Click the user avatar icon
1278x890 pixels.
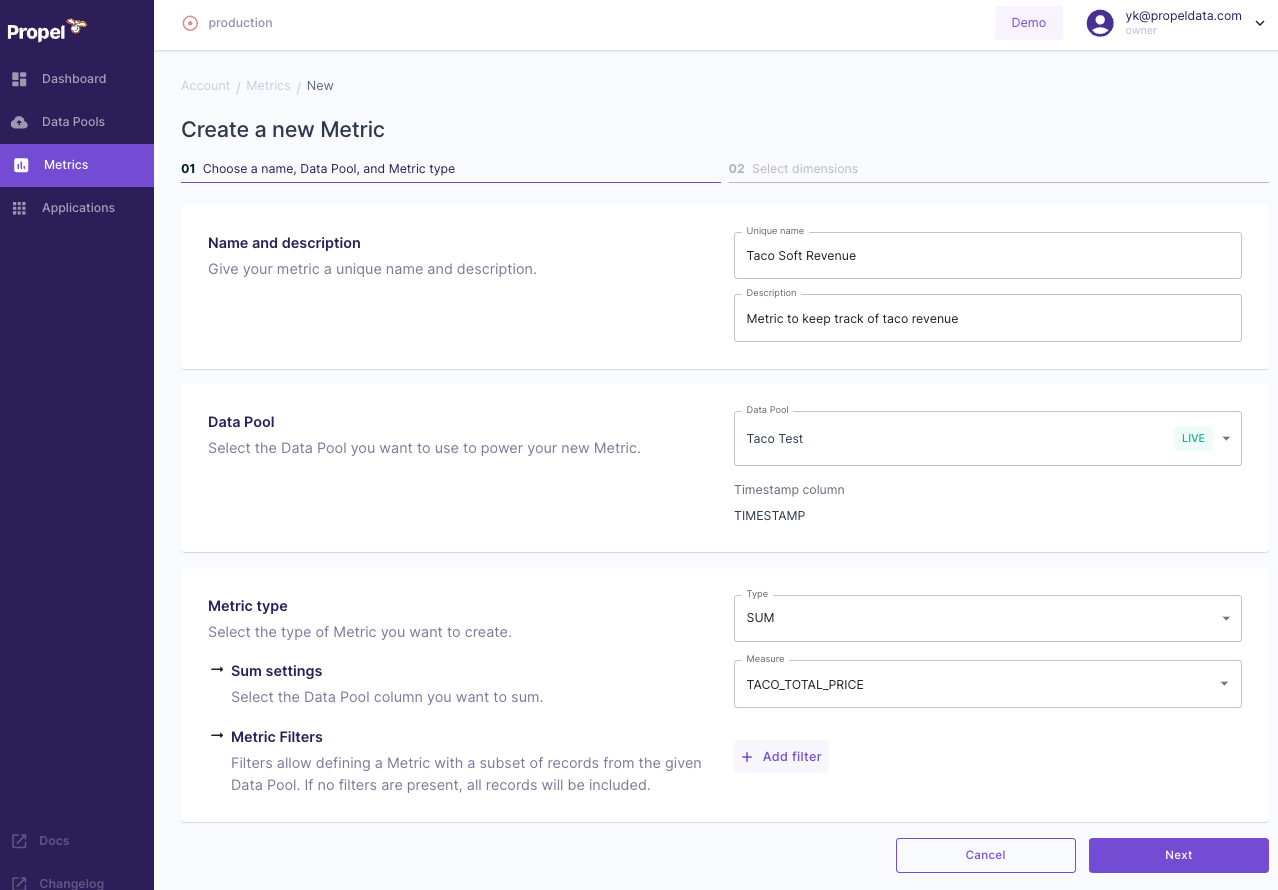(x=1100, y=23)
